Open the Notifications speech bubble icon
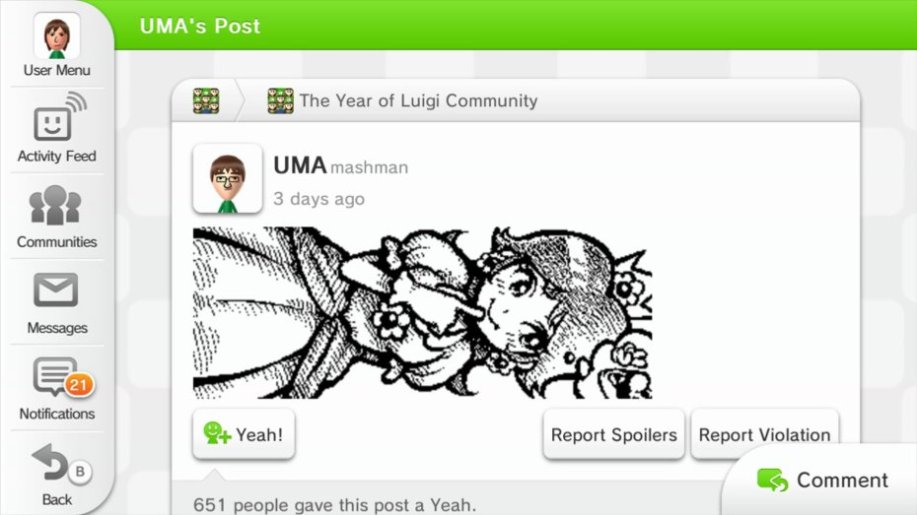 [x=56, y=376]
